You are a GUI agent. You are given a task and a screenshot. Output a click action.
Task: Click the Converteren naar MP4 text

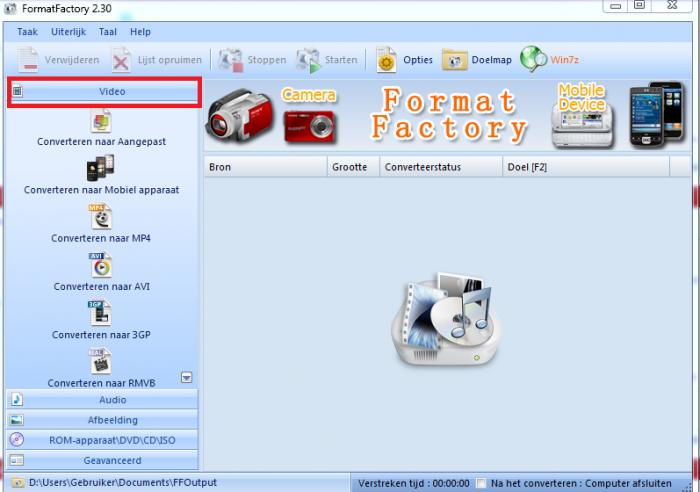101,238
